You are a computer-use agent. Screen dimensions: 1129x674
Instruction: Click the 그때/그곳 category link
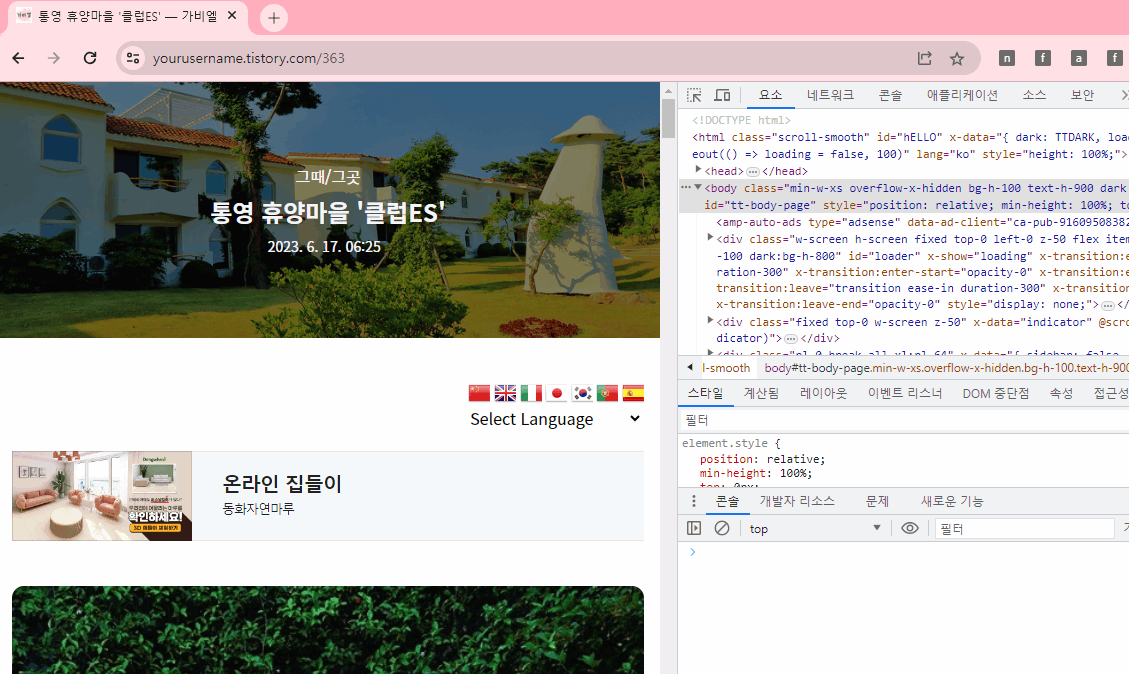[x=328, y=177]
